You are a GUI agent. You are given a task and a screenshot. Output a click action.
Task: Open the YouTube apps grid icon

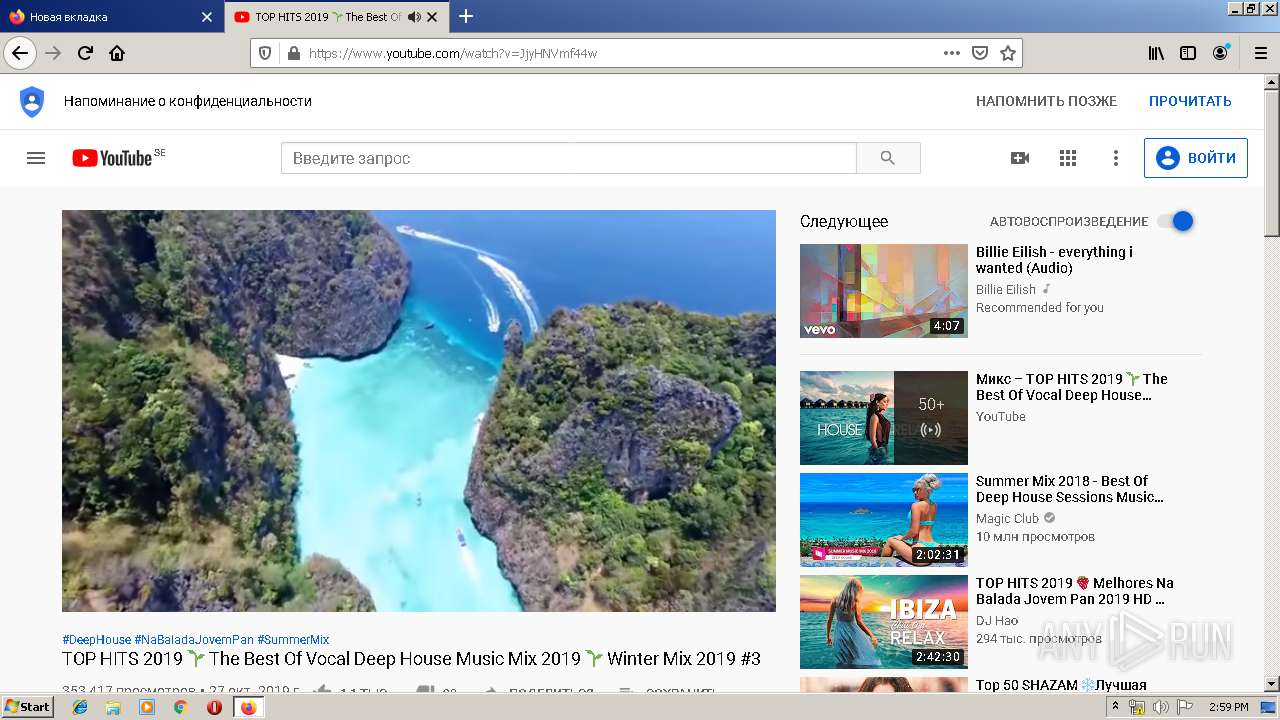(x=1068, y=158)
